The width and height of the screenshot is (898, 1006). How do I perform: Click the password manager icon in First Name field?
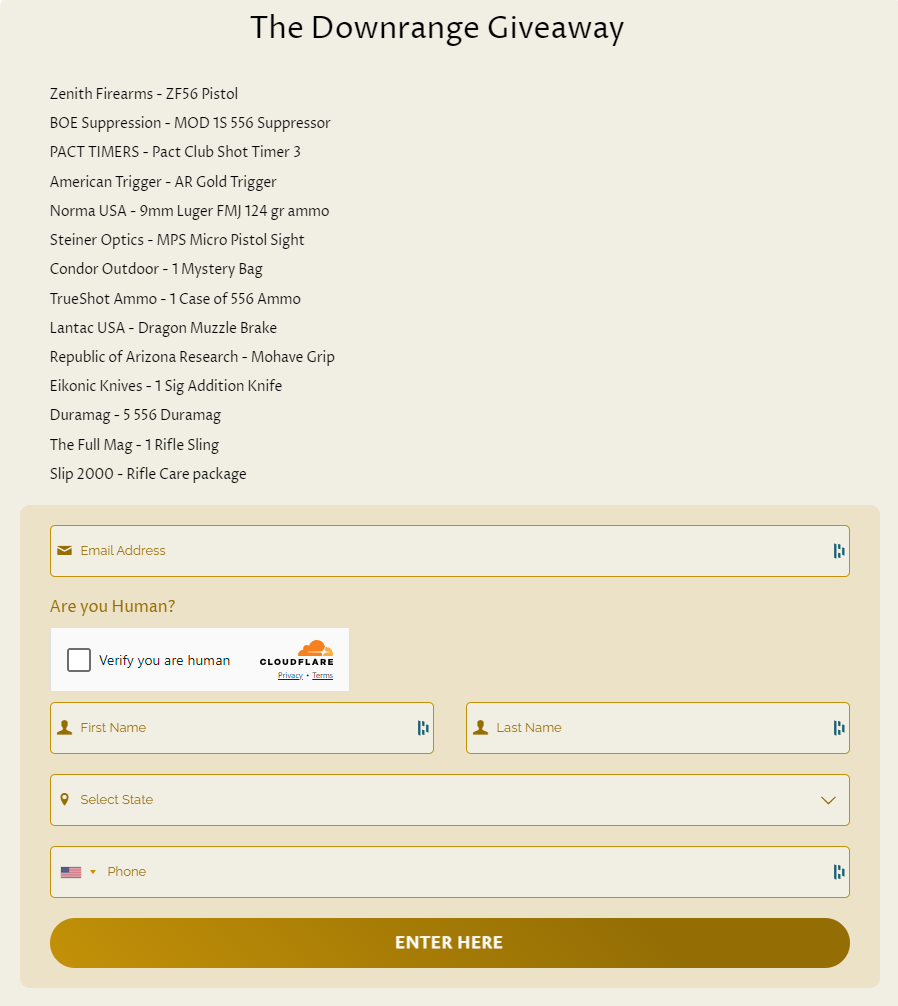click(423, 728)
